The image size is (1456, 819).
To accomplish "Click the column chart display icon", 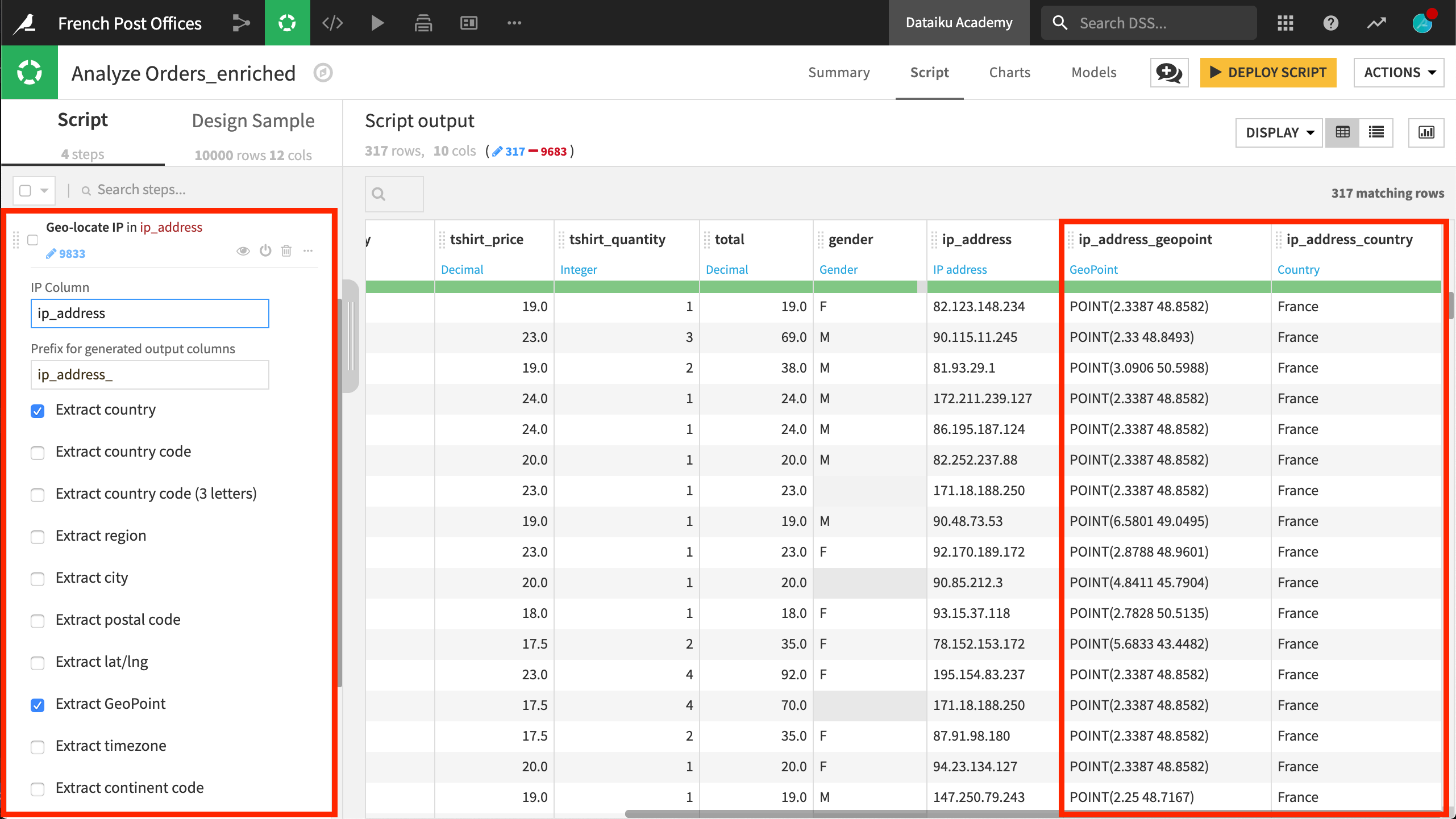I will point(1425,131).
